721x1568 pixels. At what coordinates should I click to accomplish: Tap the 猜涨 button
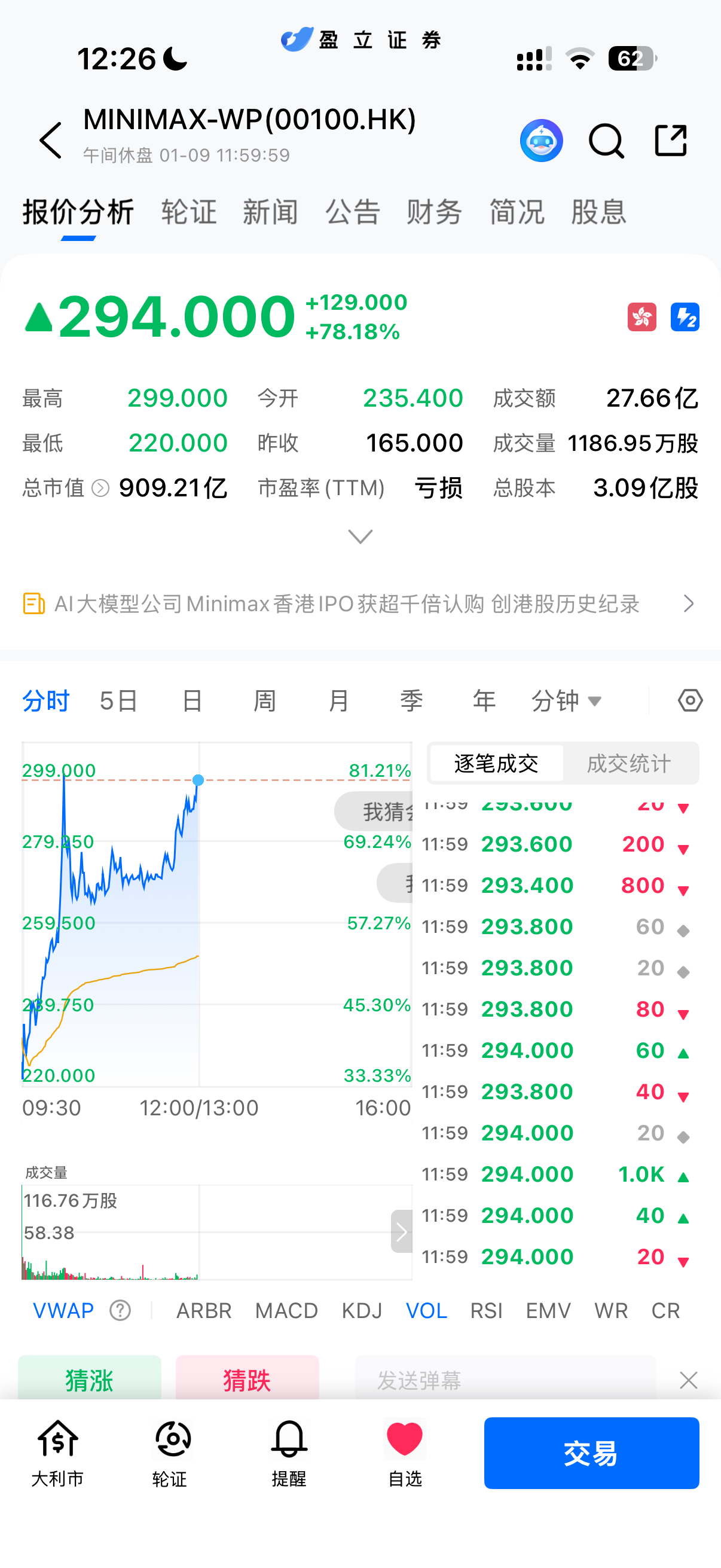click(90, 1377)
